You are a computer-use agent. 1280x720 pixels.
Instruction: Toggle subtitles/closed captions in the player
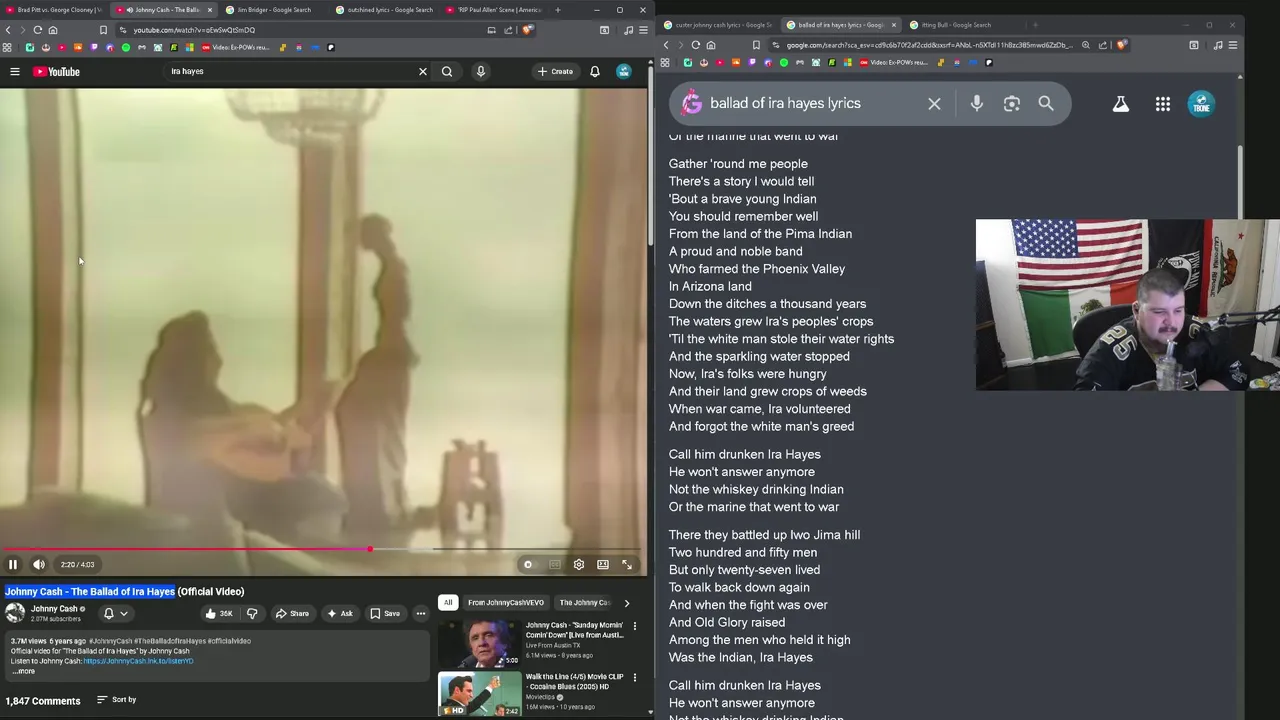(x=554, y=565)
